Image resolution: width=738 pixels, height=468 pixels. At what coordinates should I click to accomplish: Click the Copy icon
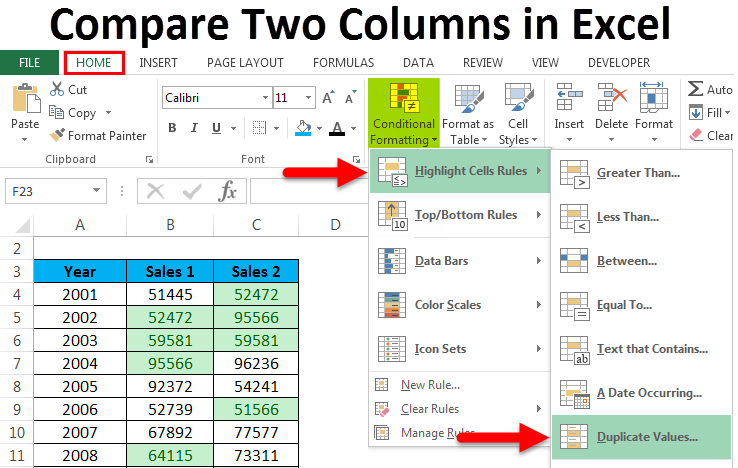(56, 112)
